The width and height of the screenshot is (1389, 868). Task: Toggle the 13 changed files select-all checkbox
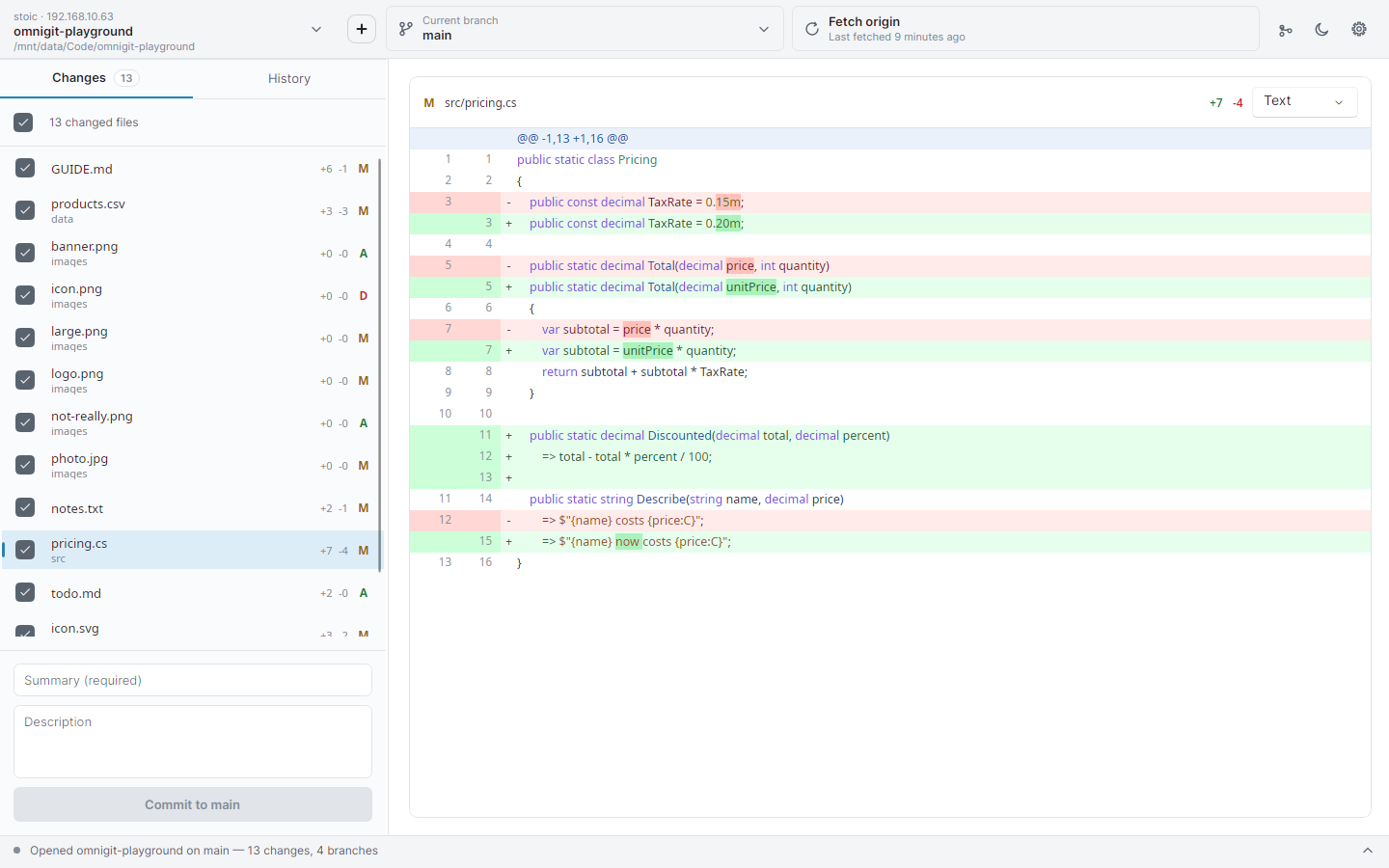point(23,122)
